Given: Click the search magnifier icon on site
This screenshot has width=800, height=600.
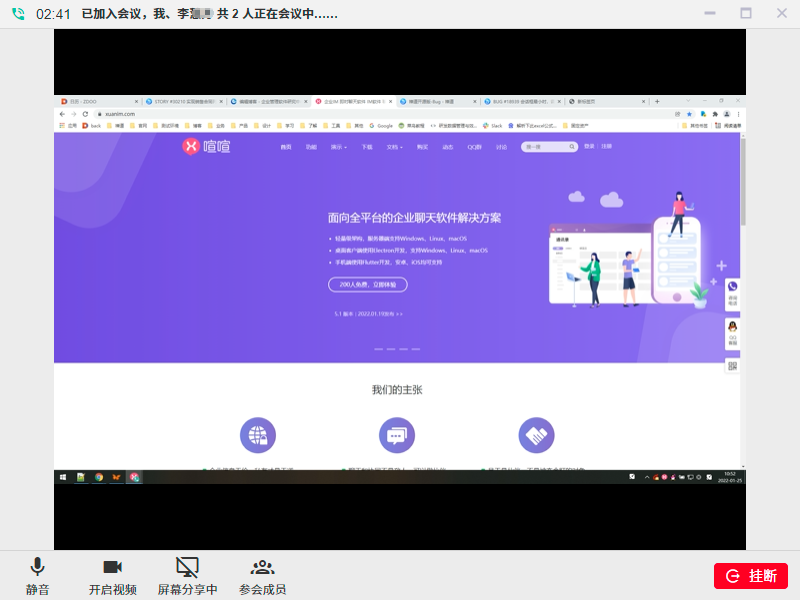Looking at the screenshot, I should click(x=572, y=147).
